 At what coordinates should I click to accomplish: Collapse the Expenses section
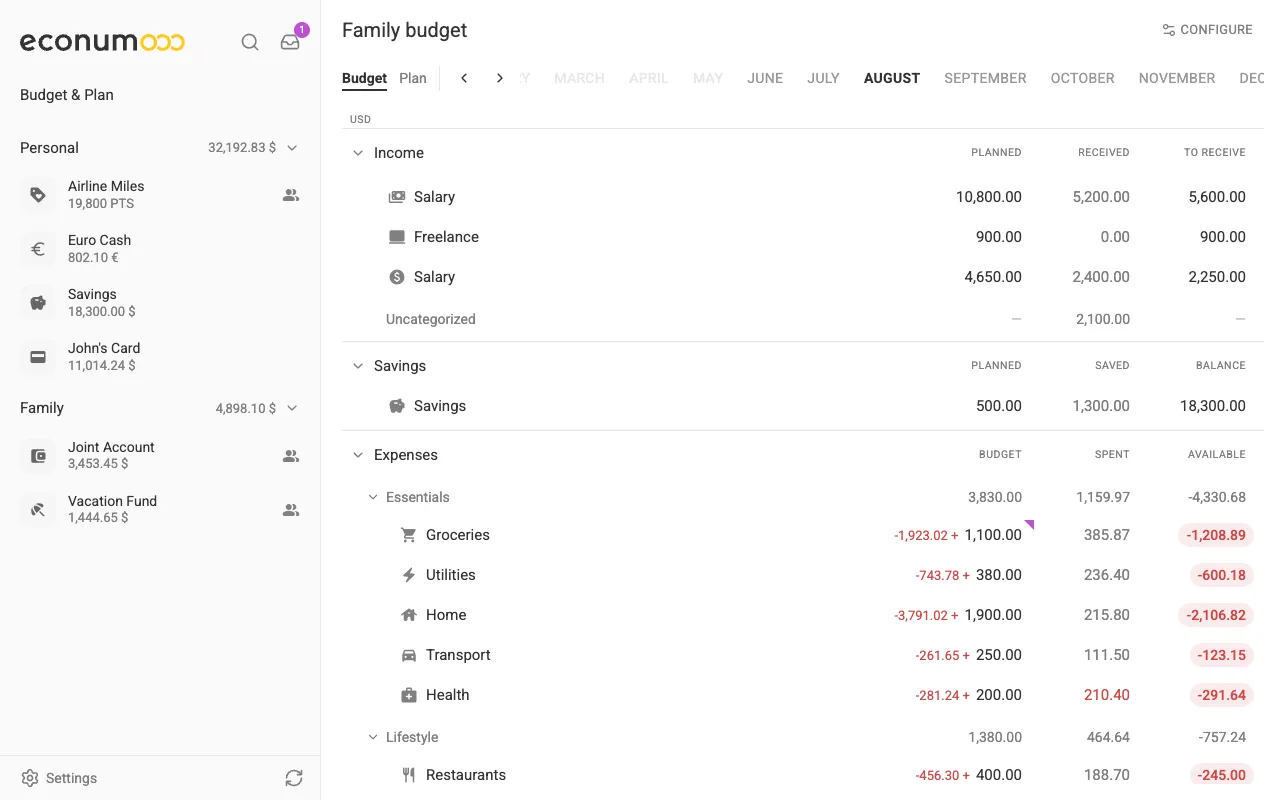click(357, 455)
